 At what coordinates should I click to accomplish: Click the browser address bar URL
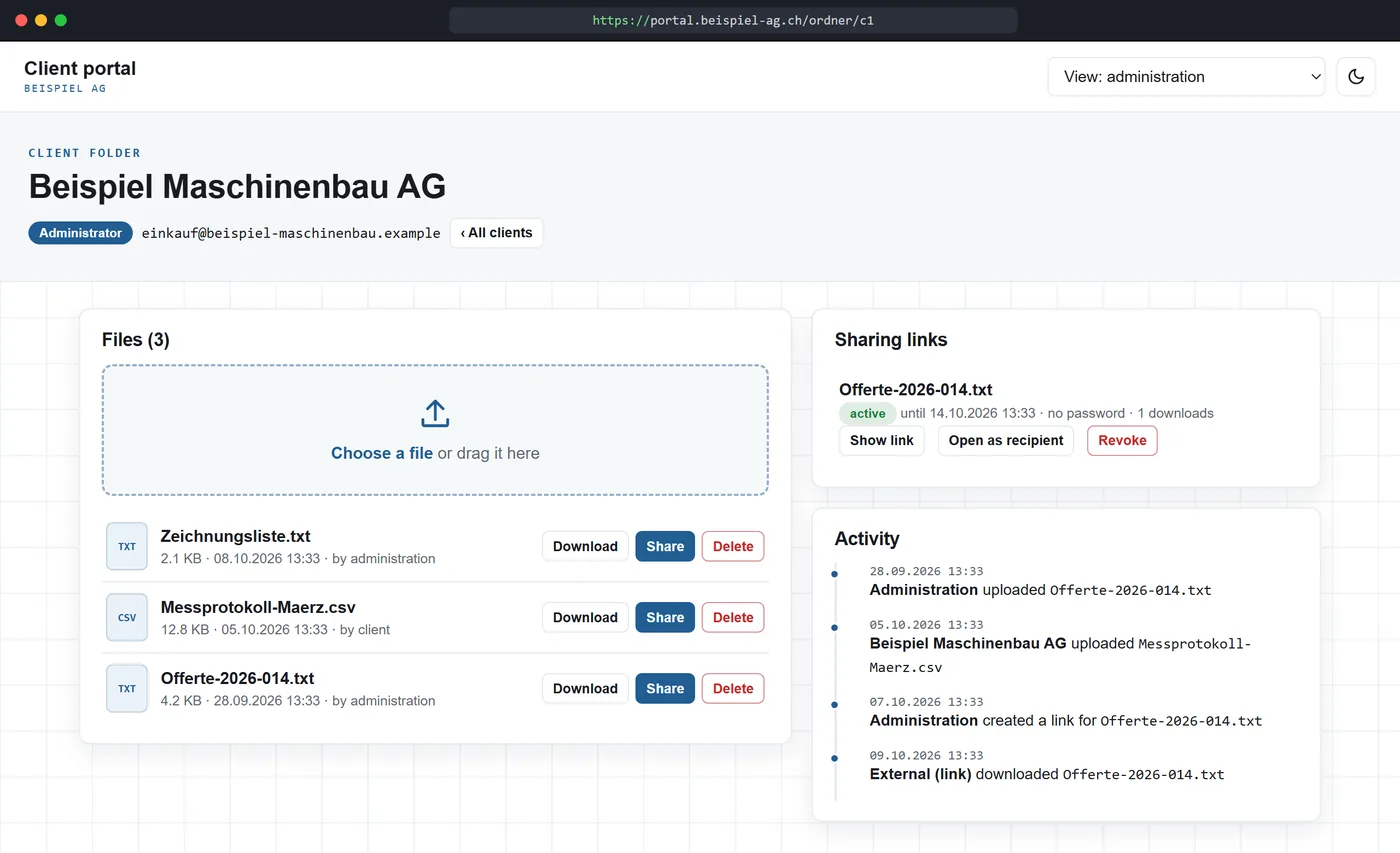pos(733,20)
